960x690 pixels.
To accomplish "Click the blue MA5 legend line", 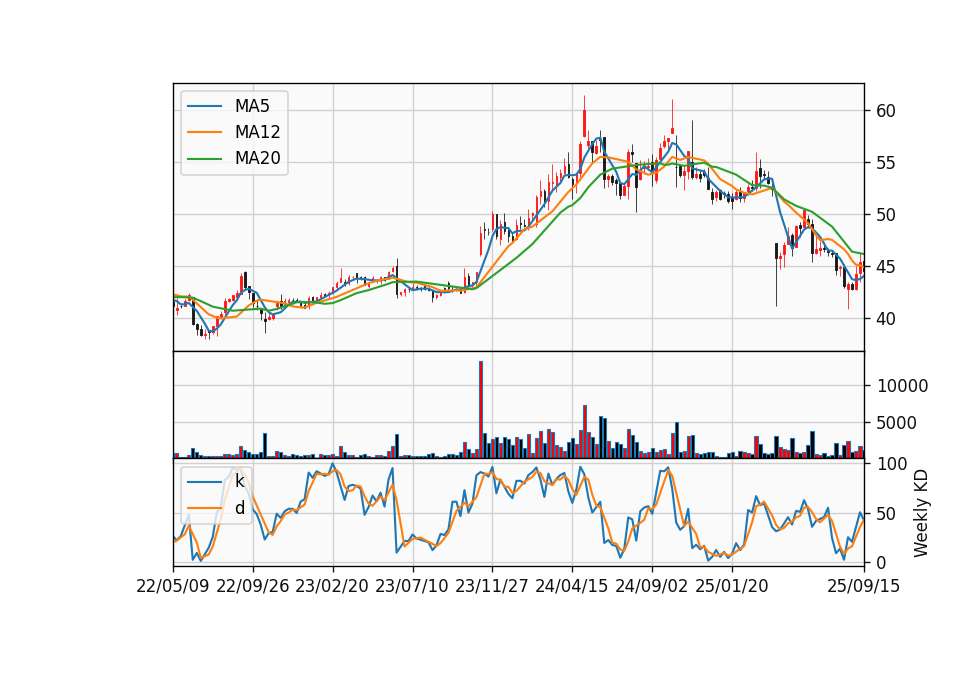I will [x=204, y=106].
